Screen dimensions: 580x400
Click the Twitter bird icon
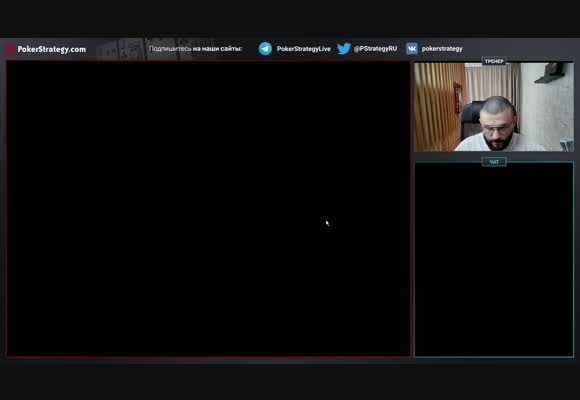click(x=344, y=48)
